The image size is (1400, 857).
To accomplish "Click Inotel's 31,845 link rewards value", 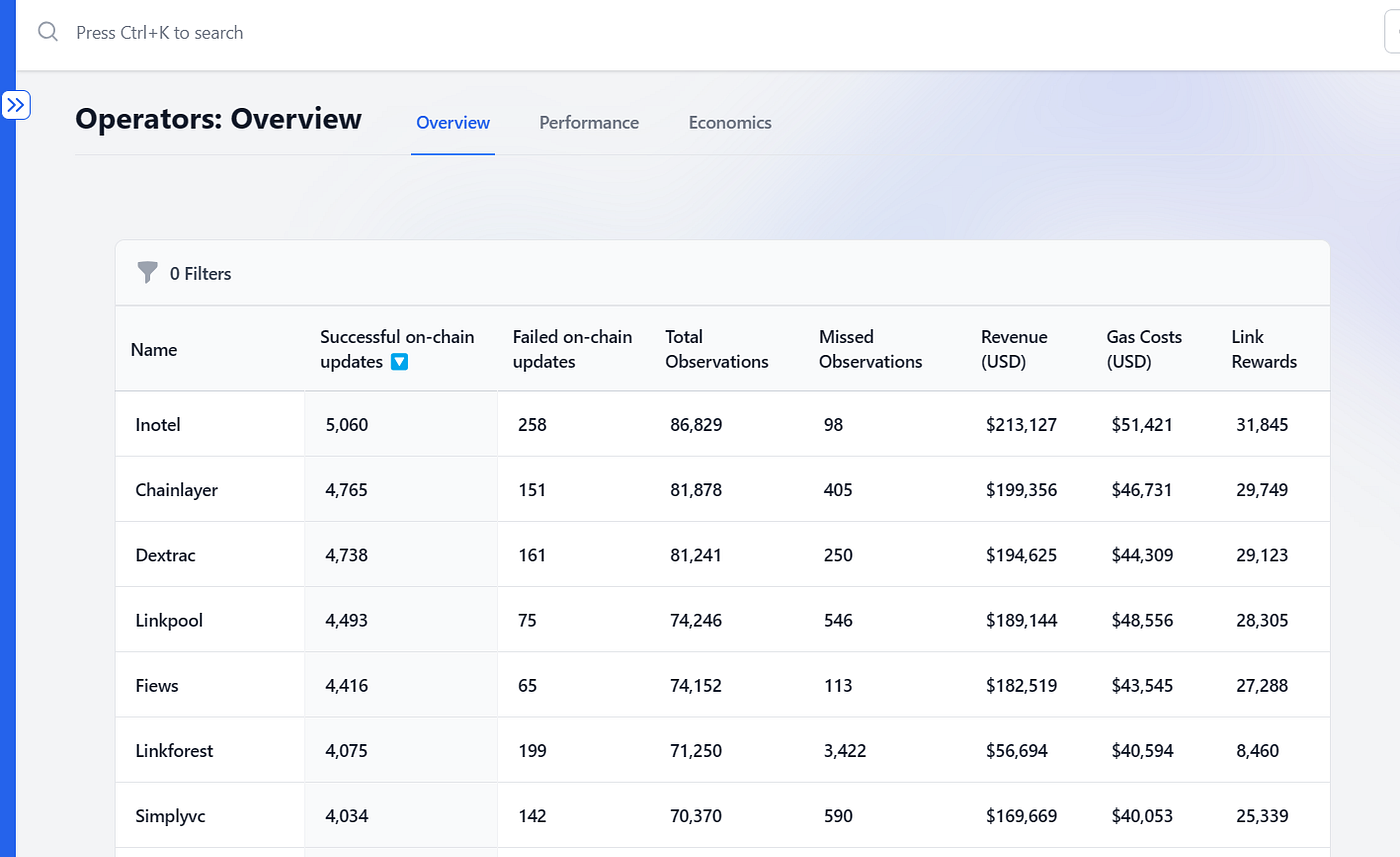I will tap(1262, 425).
